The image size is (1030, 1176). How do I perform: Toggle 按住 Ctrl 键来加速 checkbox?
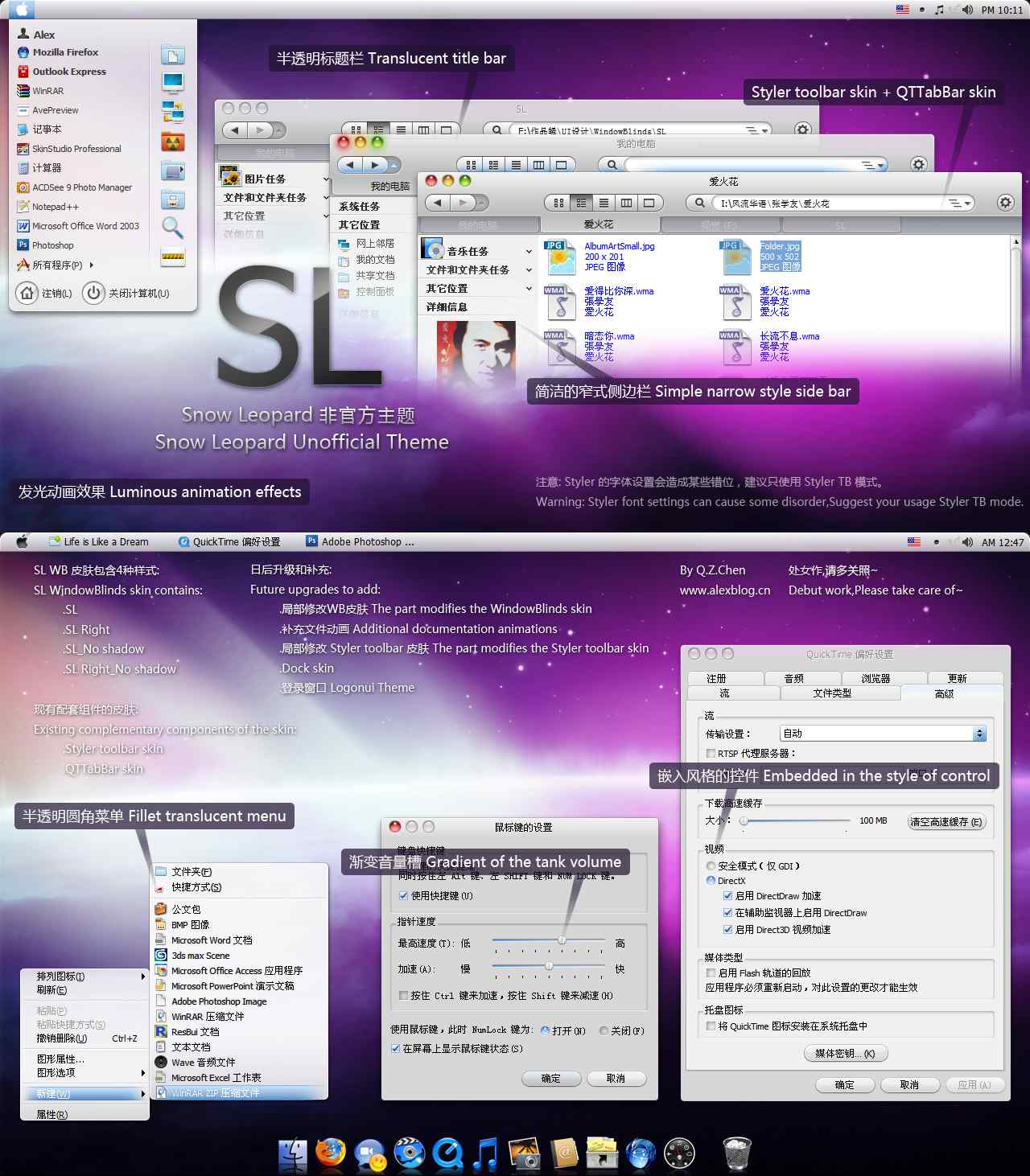(x=403, y=995)
